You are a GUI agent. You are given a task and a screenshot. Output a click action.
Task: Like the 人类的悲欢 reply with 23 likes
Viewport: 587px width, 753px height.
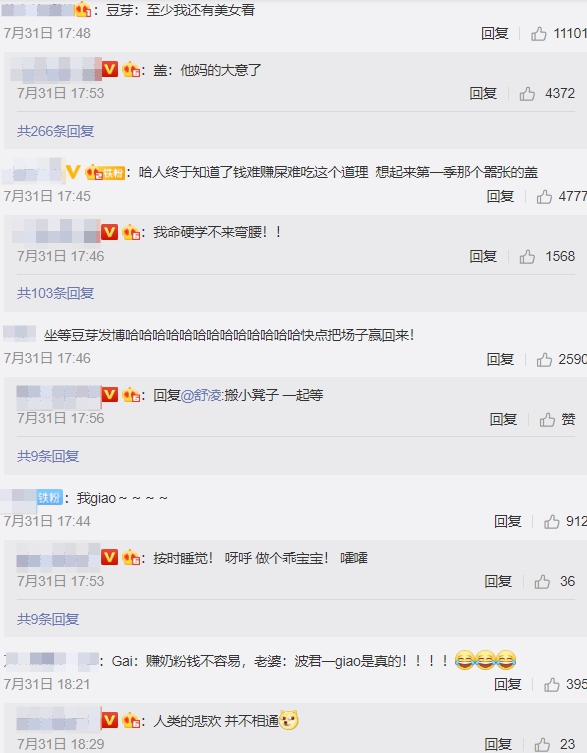(x=542, y=744)
